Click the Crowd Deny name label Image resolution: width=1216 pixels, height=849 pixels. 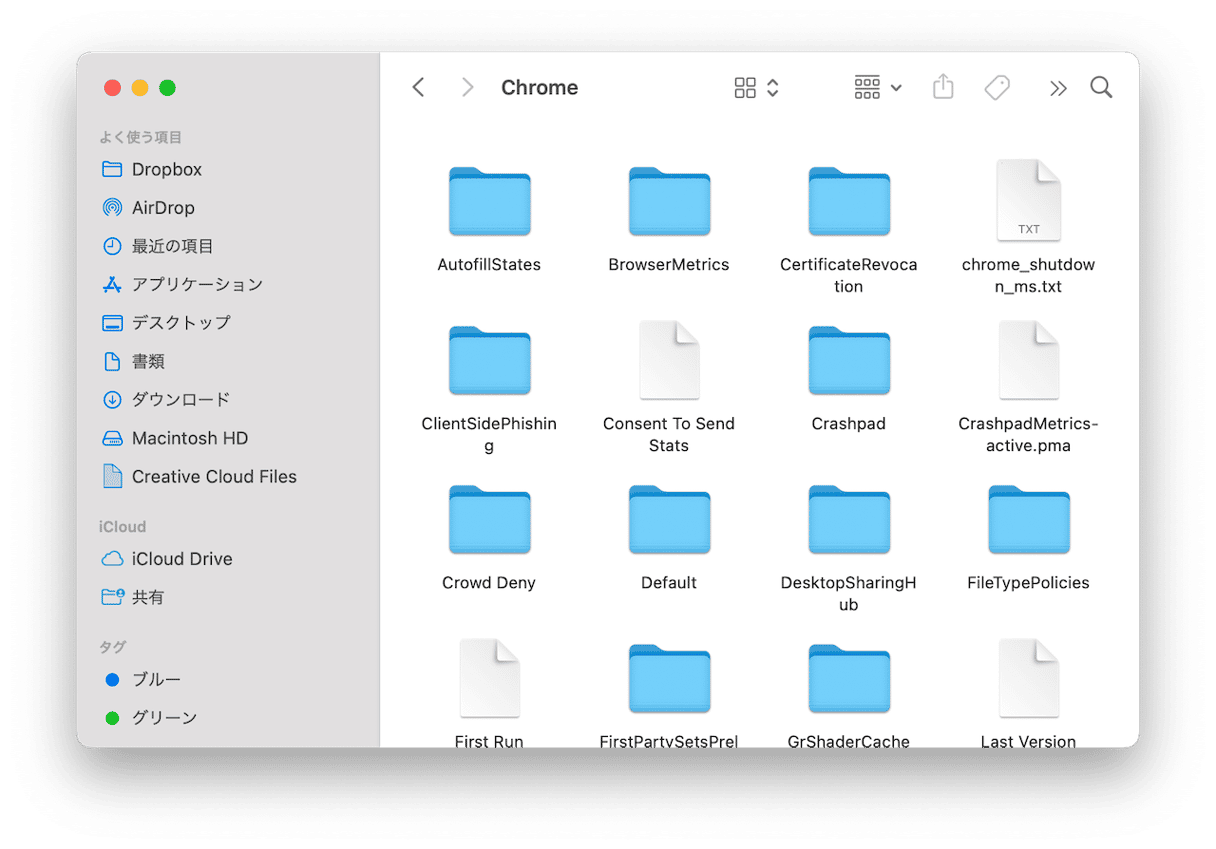click(x=489, y=583)
